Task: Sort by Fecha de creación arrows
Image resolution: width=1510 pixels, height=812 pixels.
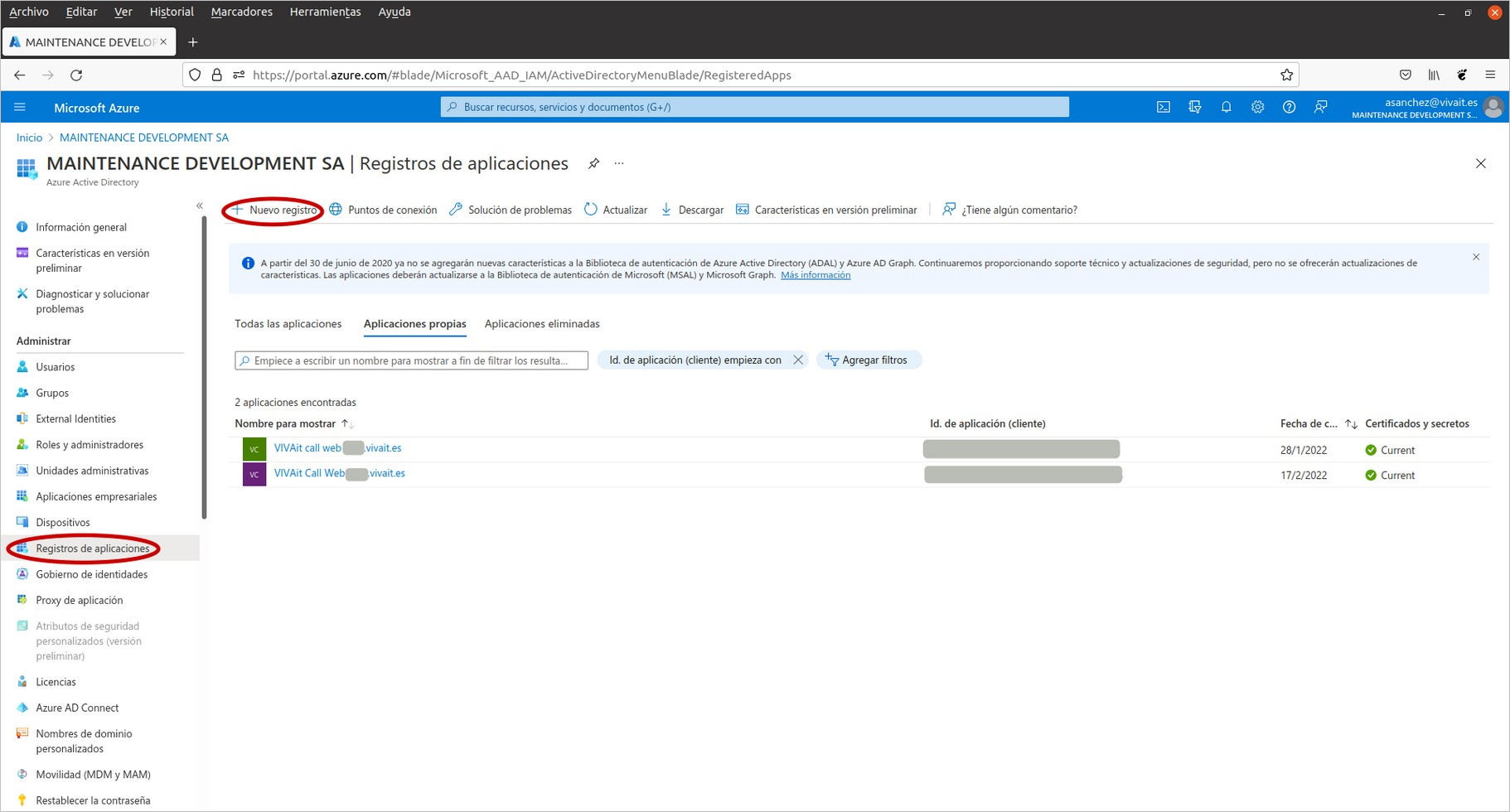Action: 1351,423
